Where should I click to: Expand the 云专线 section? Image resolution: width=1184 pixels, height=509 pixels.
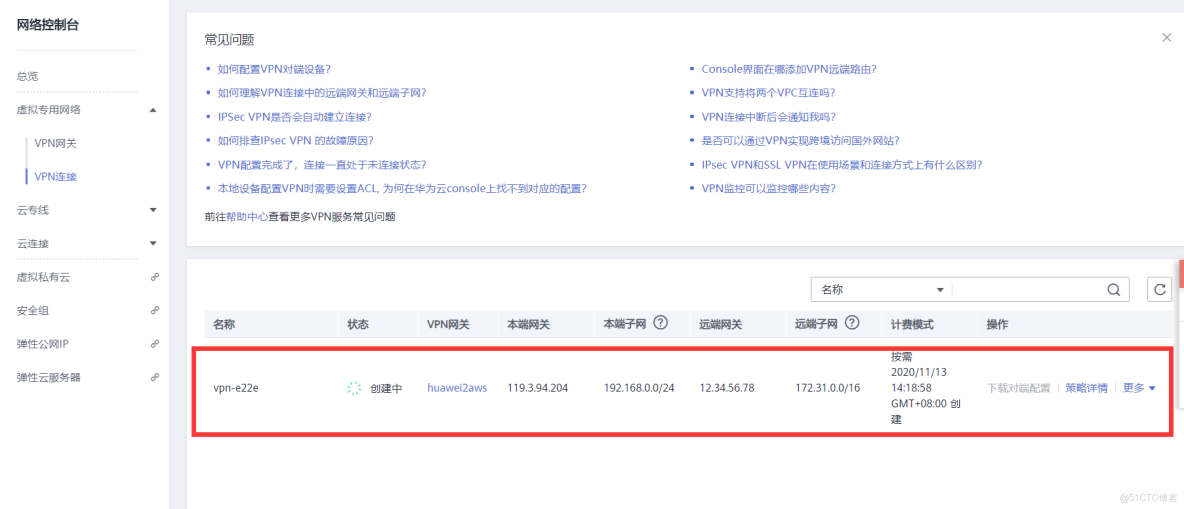pyautogui.click(x=153, y=210)
